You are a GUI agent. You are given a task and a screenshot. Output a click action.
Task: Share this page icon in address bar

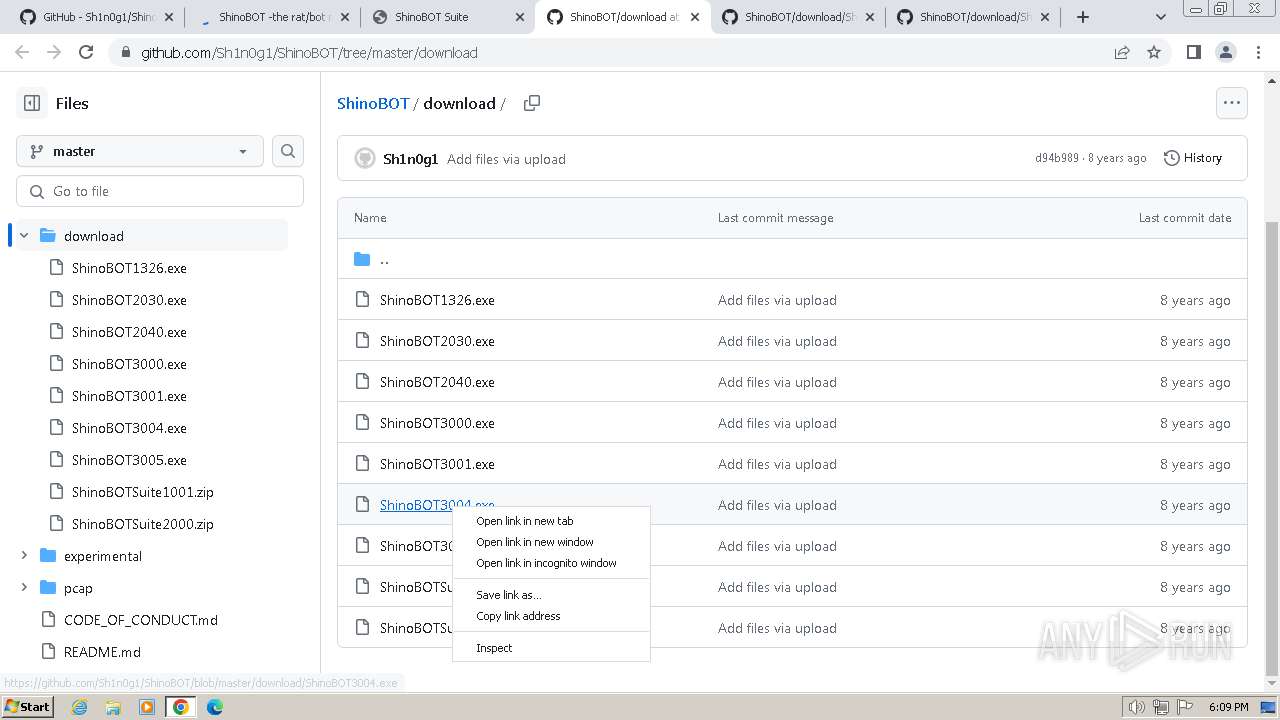click(1122, 53)
